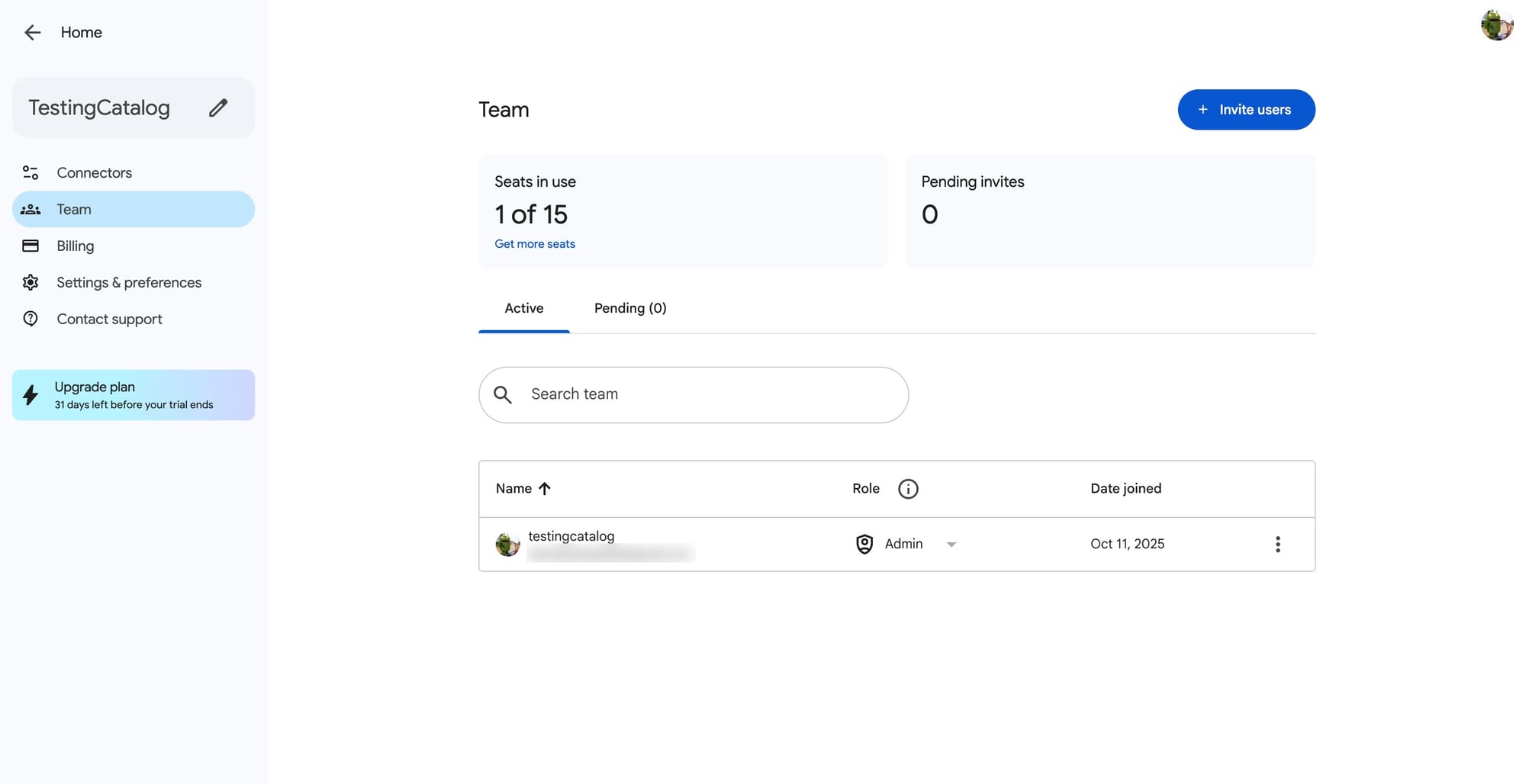Click the Upgrade plan banner
The height and width of the screenshot is (784, 1526).
click(x=134, y=395)
